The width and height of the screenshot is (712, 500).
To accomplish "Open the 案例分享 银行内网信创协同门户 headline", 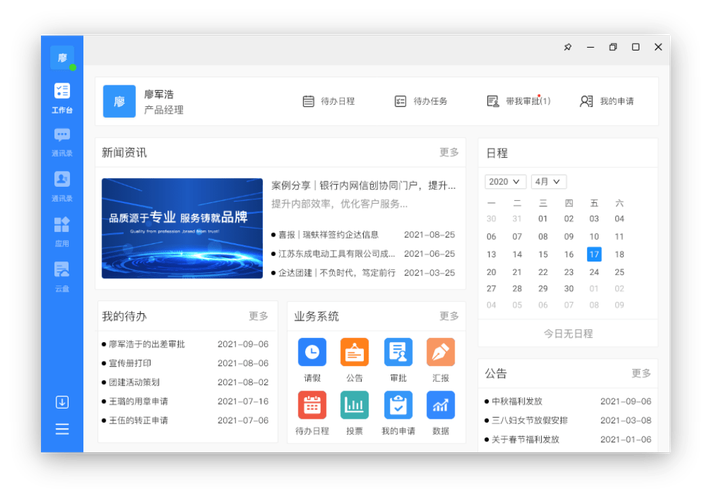I will pos(363,185).
